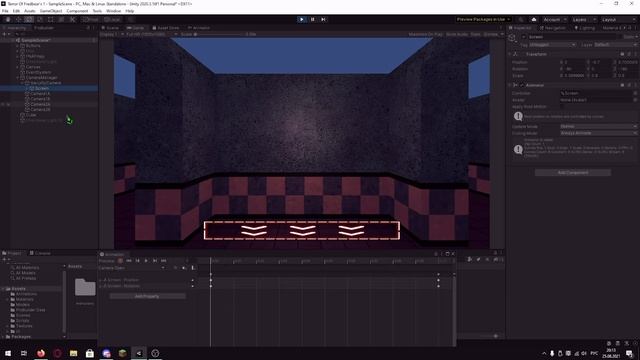The height and width of the screenshot is (360, 640).
Task: Click the Position X field in Transform
Action: coord(574,62)
